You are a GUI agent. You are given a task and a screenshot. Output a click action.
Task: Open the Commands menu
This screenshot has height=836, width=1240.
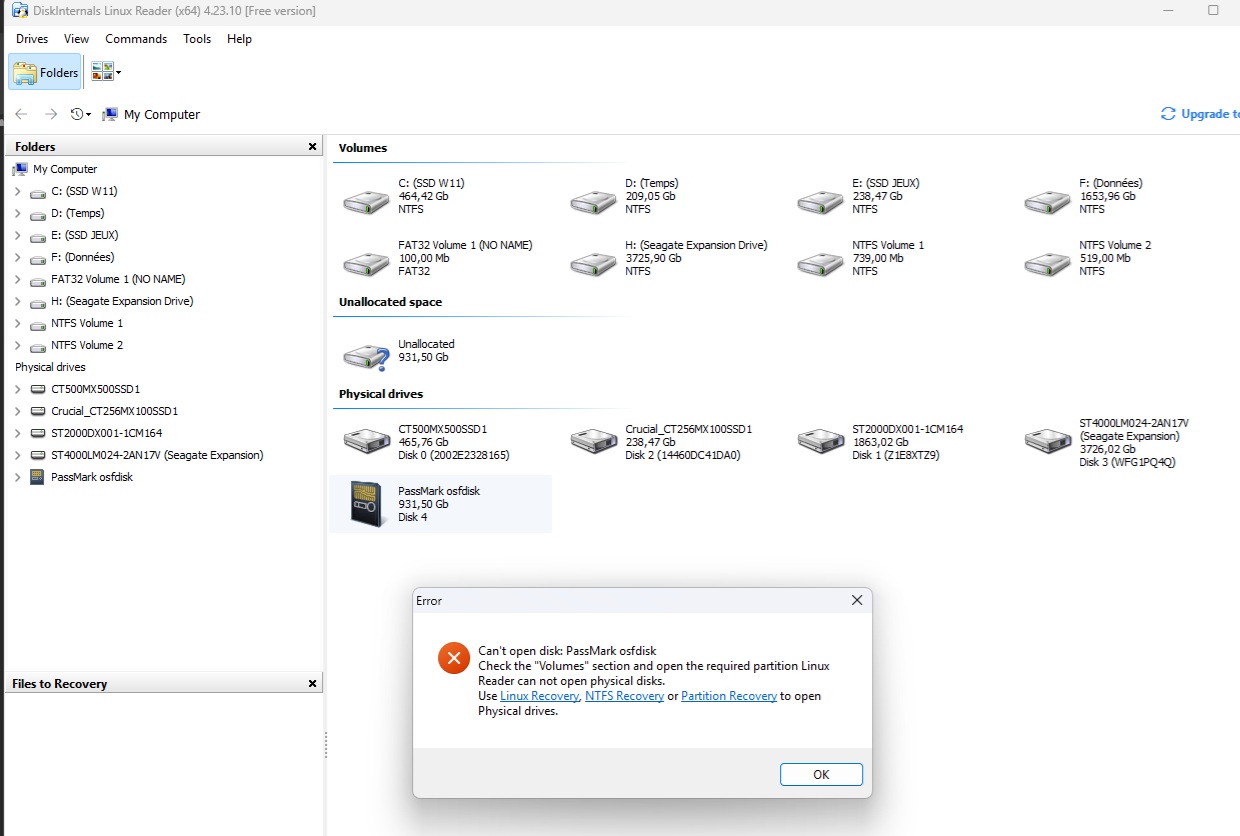pyautogui.click(x=136, y=39)
